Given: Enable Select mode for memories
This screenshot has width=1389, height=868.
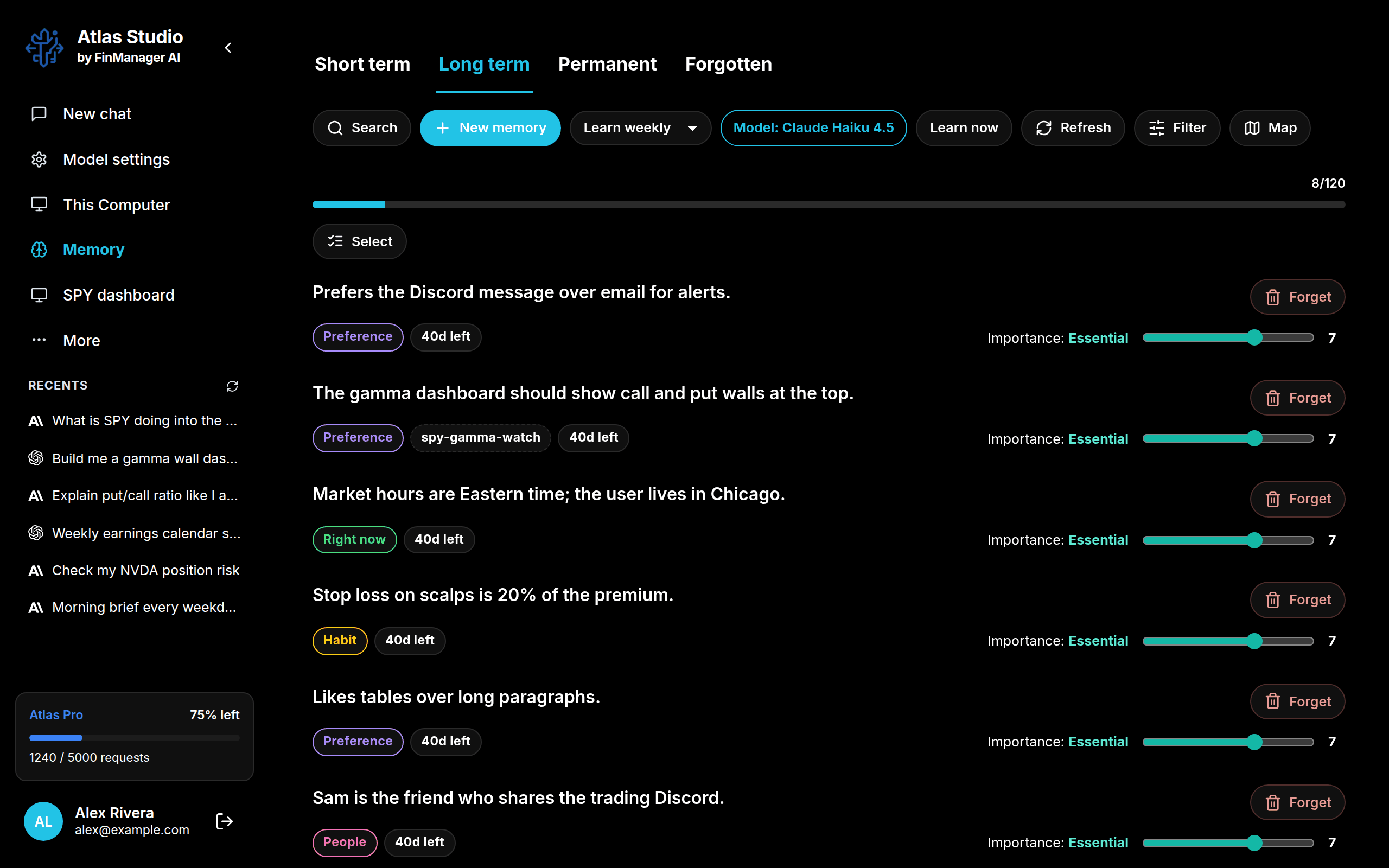Looking at the screenshot, I should pos(359,241).
